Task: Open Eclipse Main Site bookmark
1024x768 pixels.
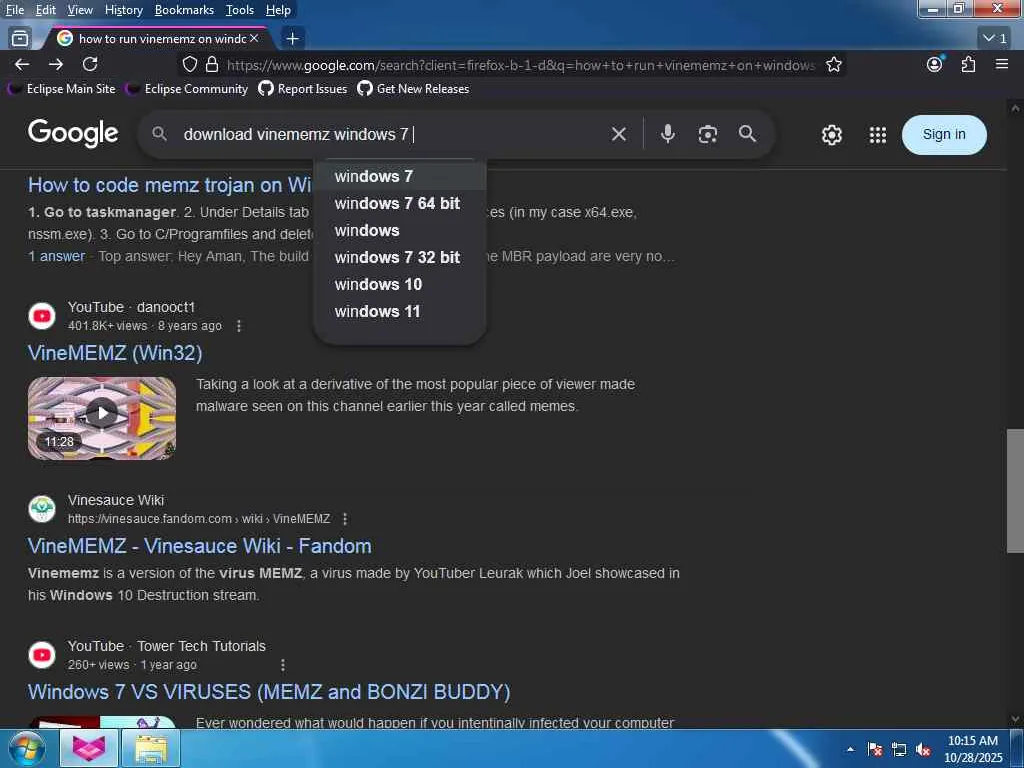Action: [x=62, y=89]
